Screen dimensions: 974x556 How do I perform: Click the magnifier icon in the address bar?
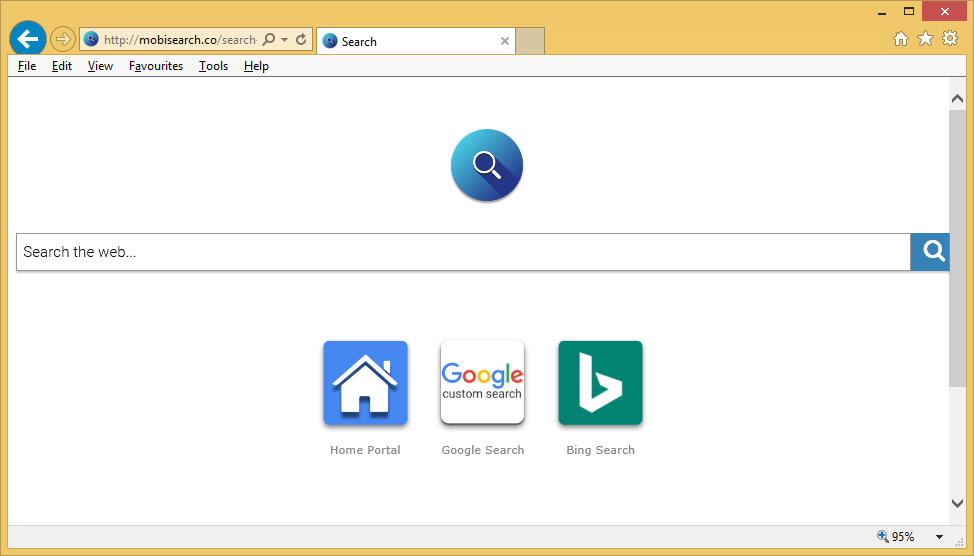[x=268, y=40]
